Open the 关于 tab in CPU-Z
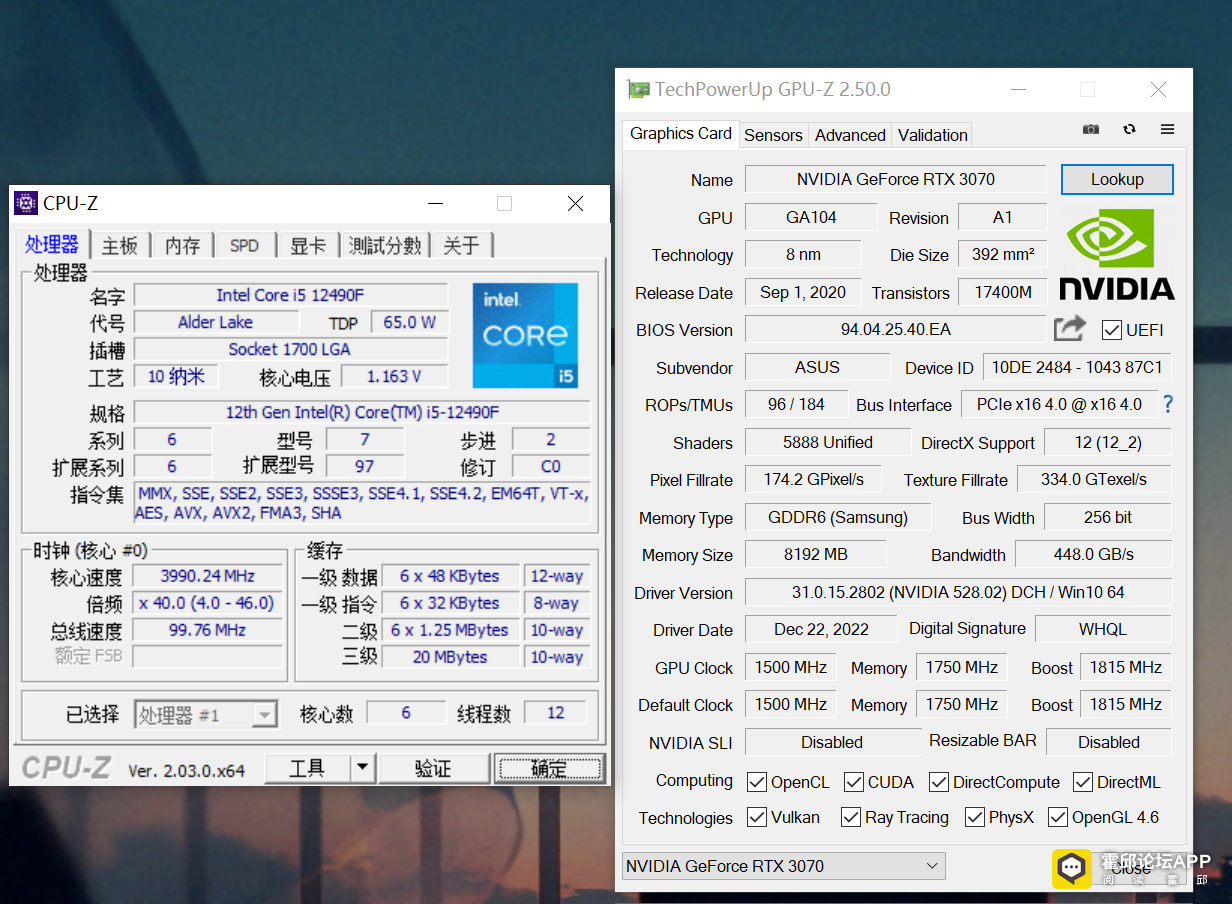Viewport: 1232px width, 904px height. [462, 246]
